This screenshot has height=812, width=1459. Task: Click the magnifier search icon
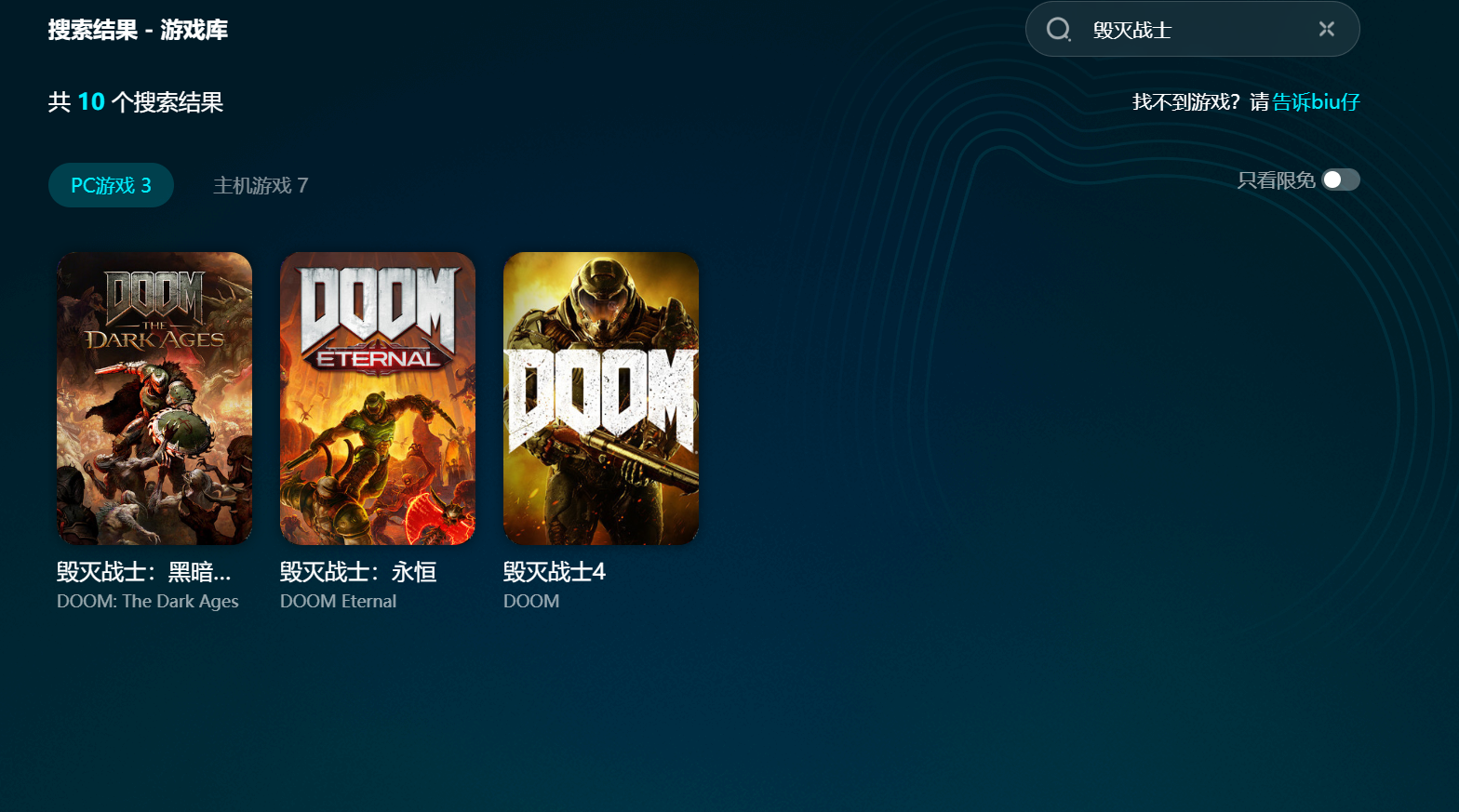(1059, 30)
